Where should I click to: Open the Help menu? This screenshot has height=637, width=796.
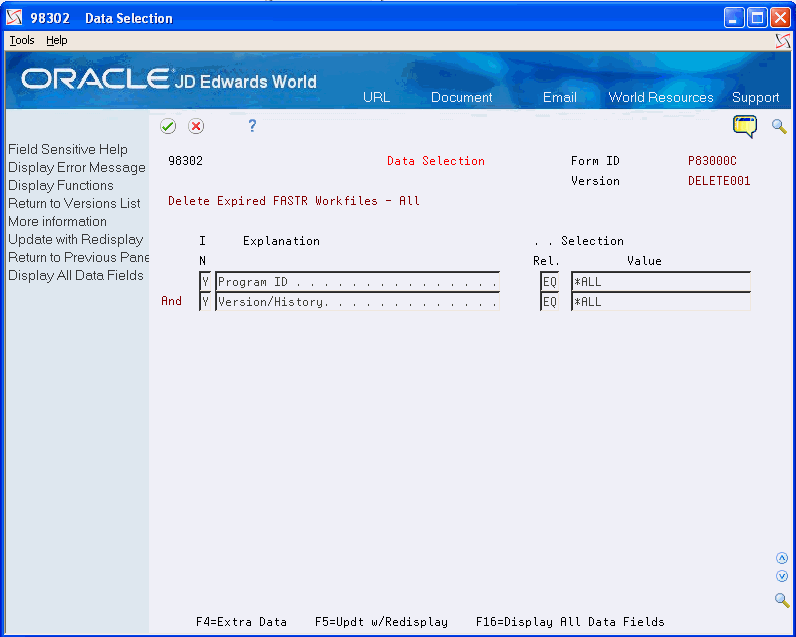point(56,40)
